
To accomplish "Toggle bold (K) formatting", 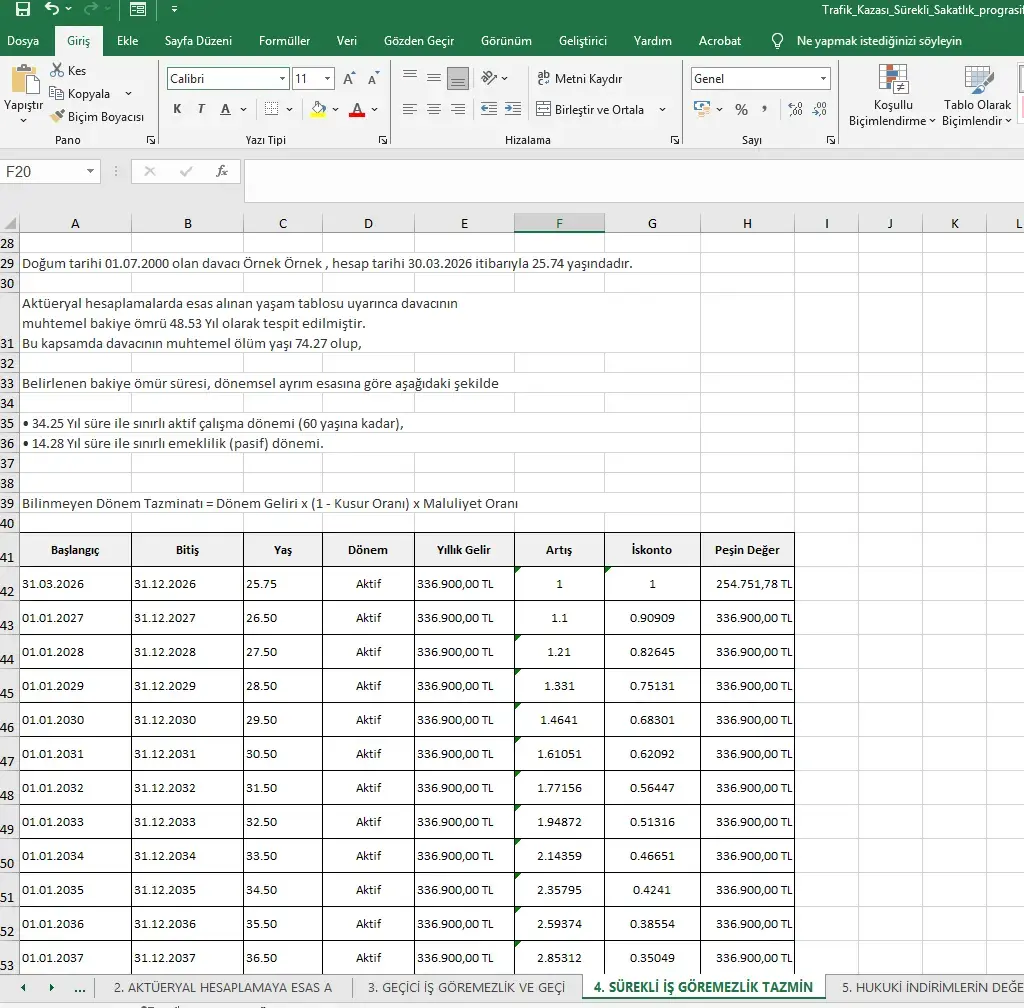I will click(177, 109).
